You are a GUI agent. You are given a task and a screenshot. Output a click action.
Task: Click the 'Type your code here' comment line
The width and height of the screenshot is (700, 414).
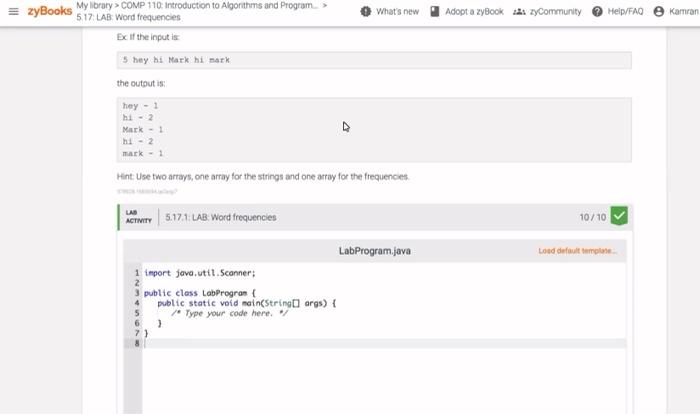pyautogui.click(x=229, y=314)
